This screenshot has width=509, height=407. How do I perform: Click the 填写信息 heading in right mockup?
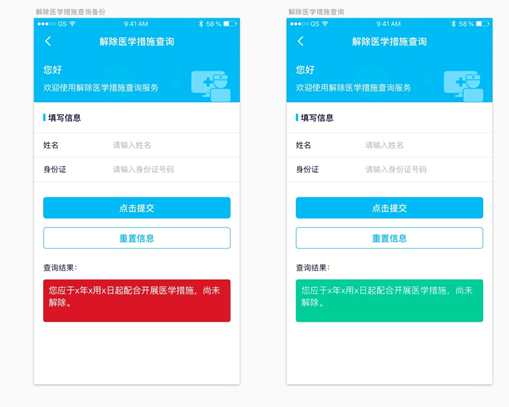tap(317, 118)
